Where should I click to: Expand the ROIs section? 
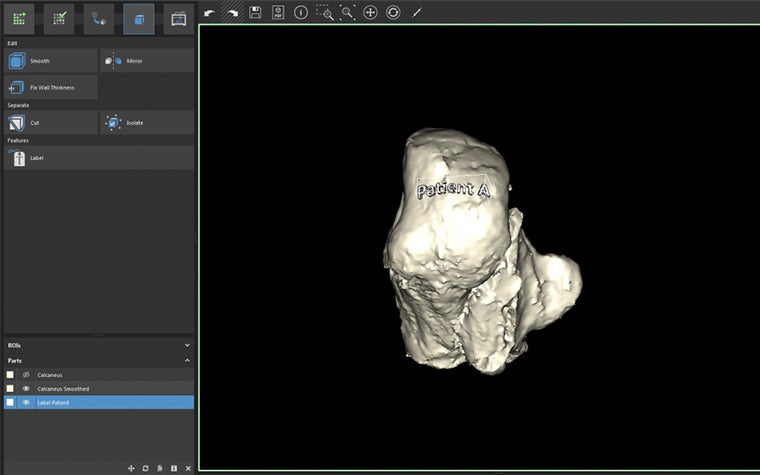click(x=187, y=345)
